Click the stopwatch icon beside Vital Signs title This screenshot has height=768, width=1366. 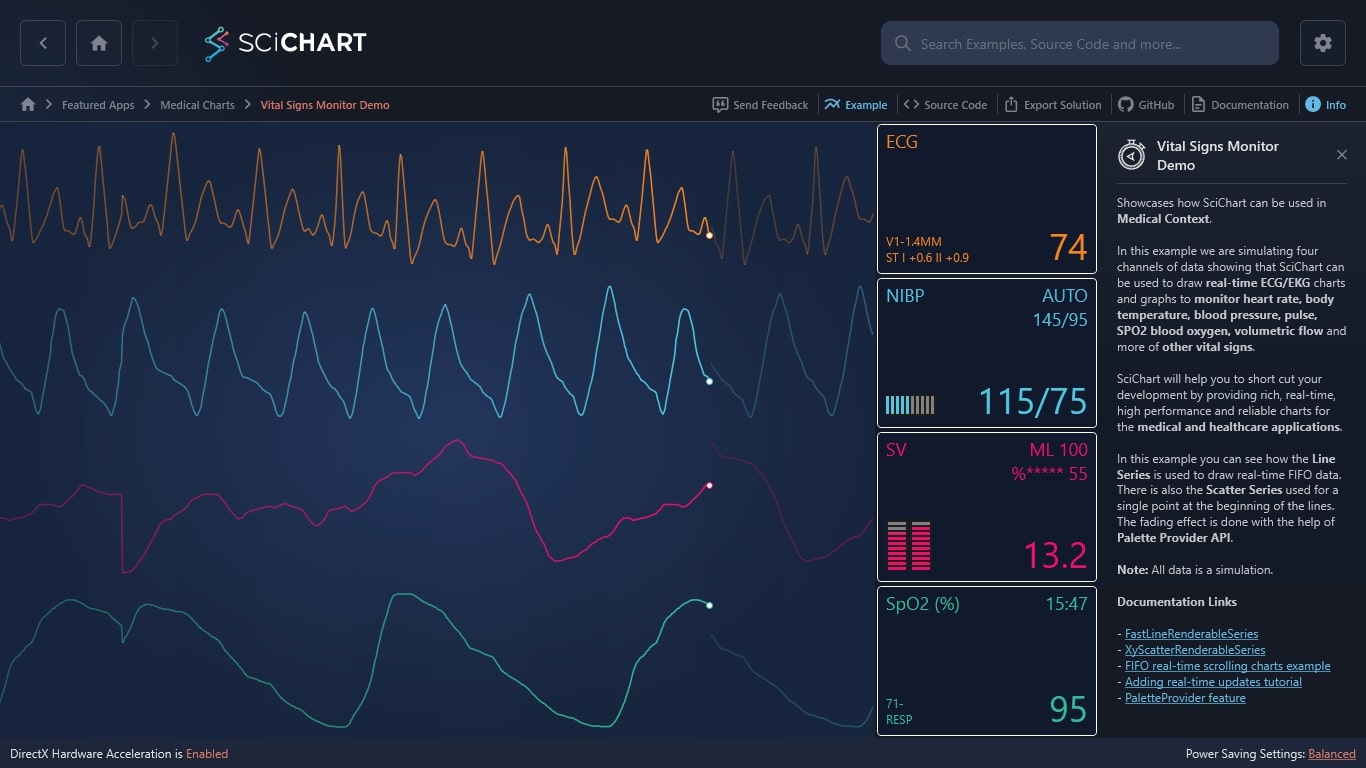(1132, 155)
